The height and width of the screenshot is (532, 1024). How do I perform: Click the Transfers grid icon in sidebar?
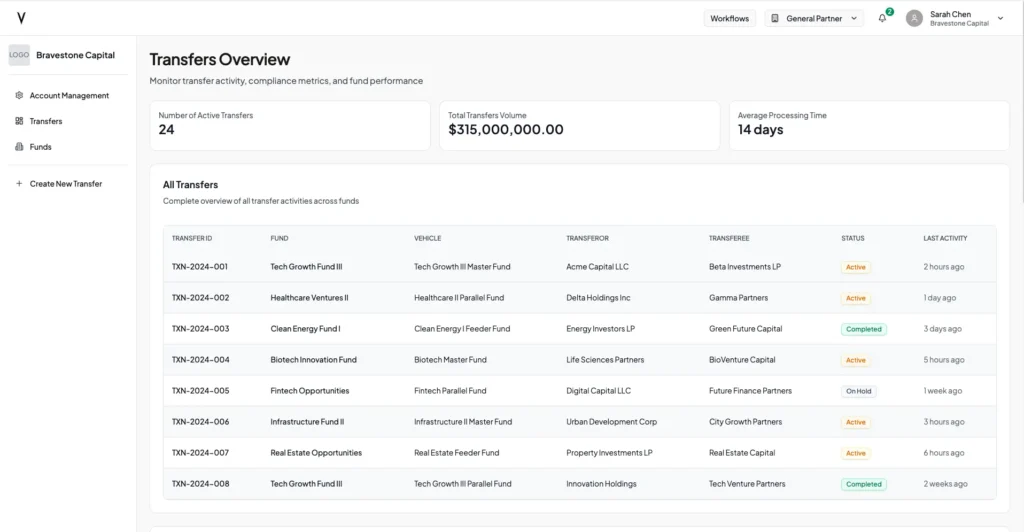click(19, 121)
